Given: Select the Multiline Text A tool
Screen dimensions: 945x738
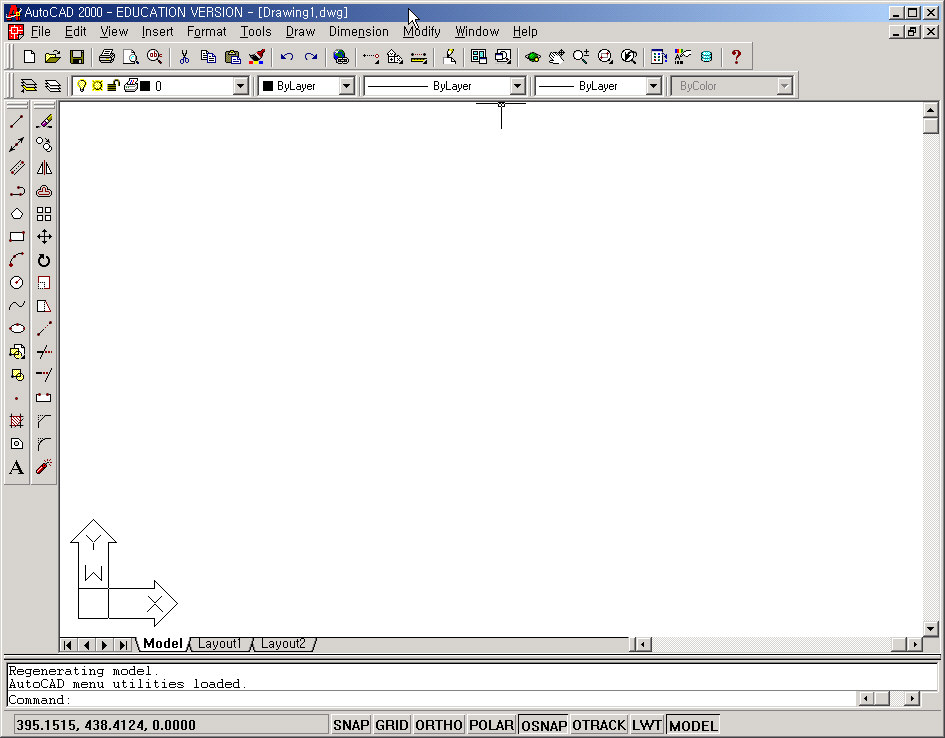Looking at the screenshot, I should (17, 467).
